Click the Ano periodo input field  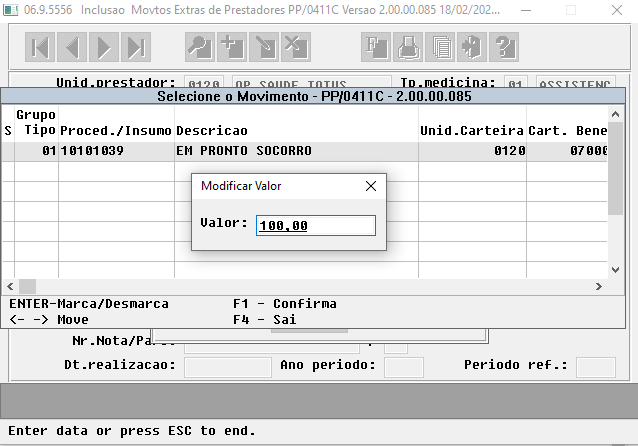pos(404,367)
